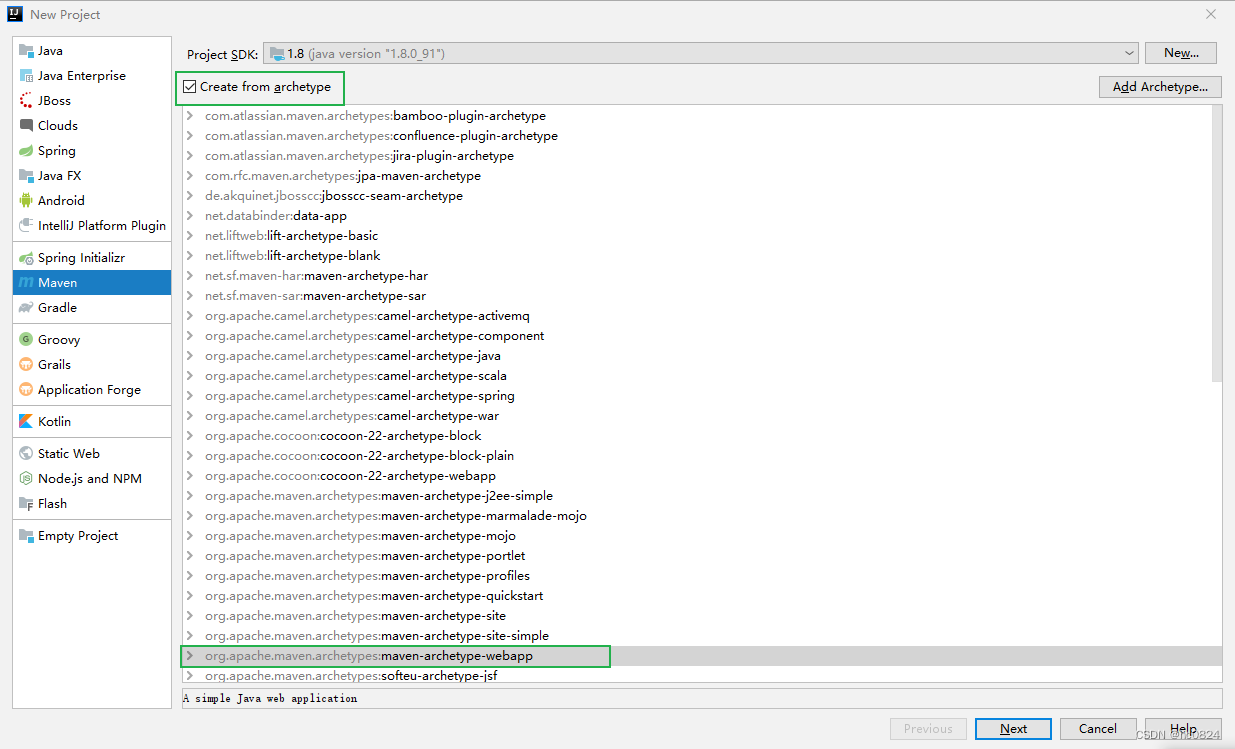Click the Spring leaf icon
Screen dimensions: 1235x749
26,151
